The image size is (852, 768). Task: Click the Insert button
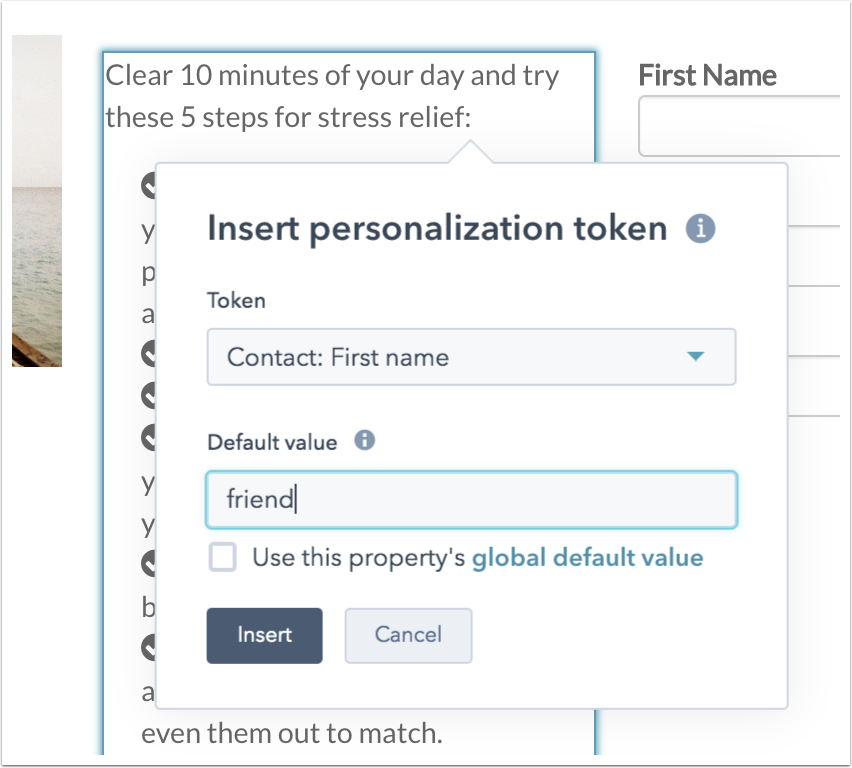click(265, 635)
